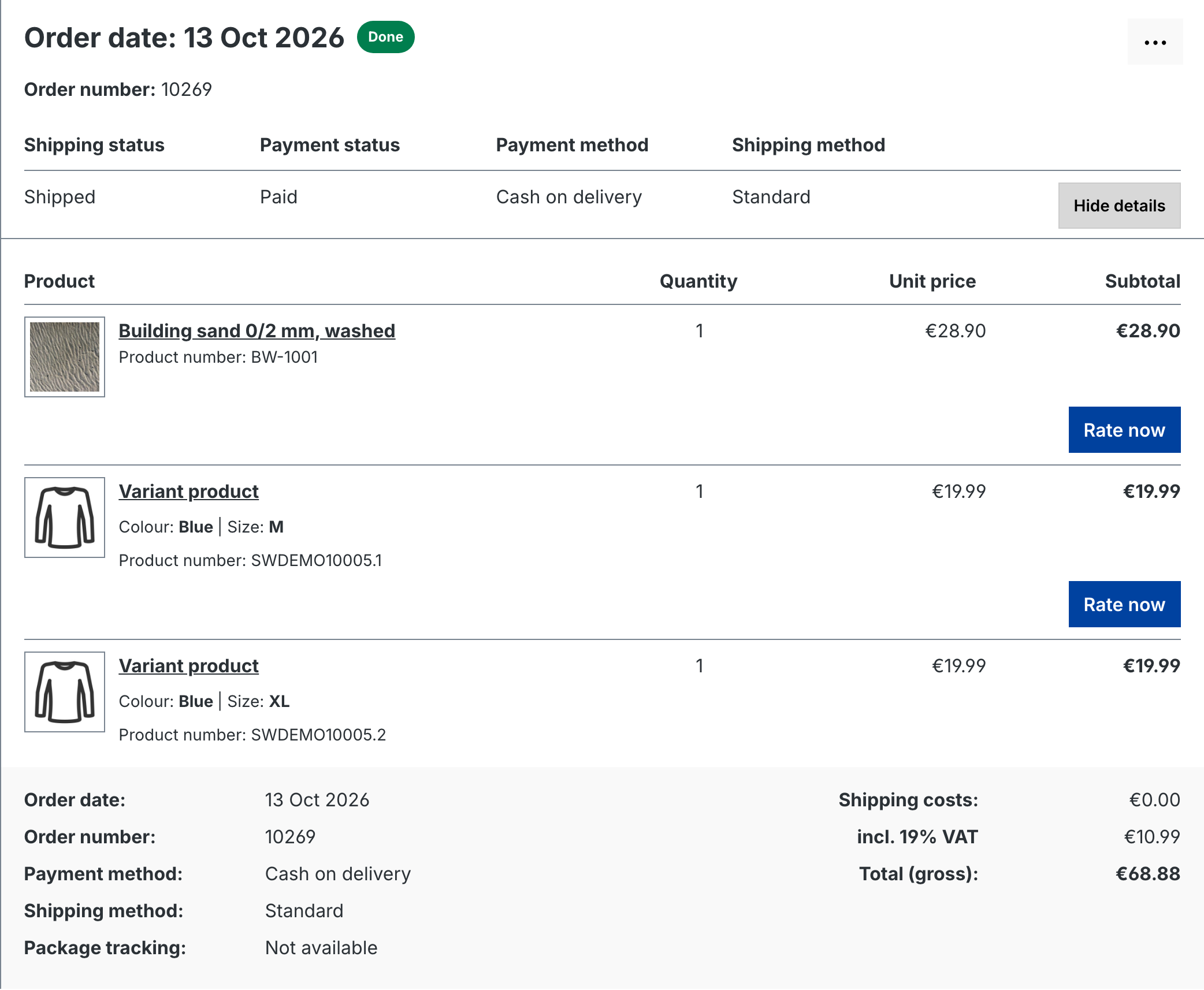Open the Variant product link for size M

coord(189,492)
